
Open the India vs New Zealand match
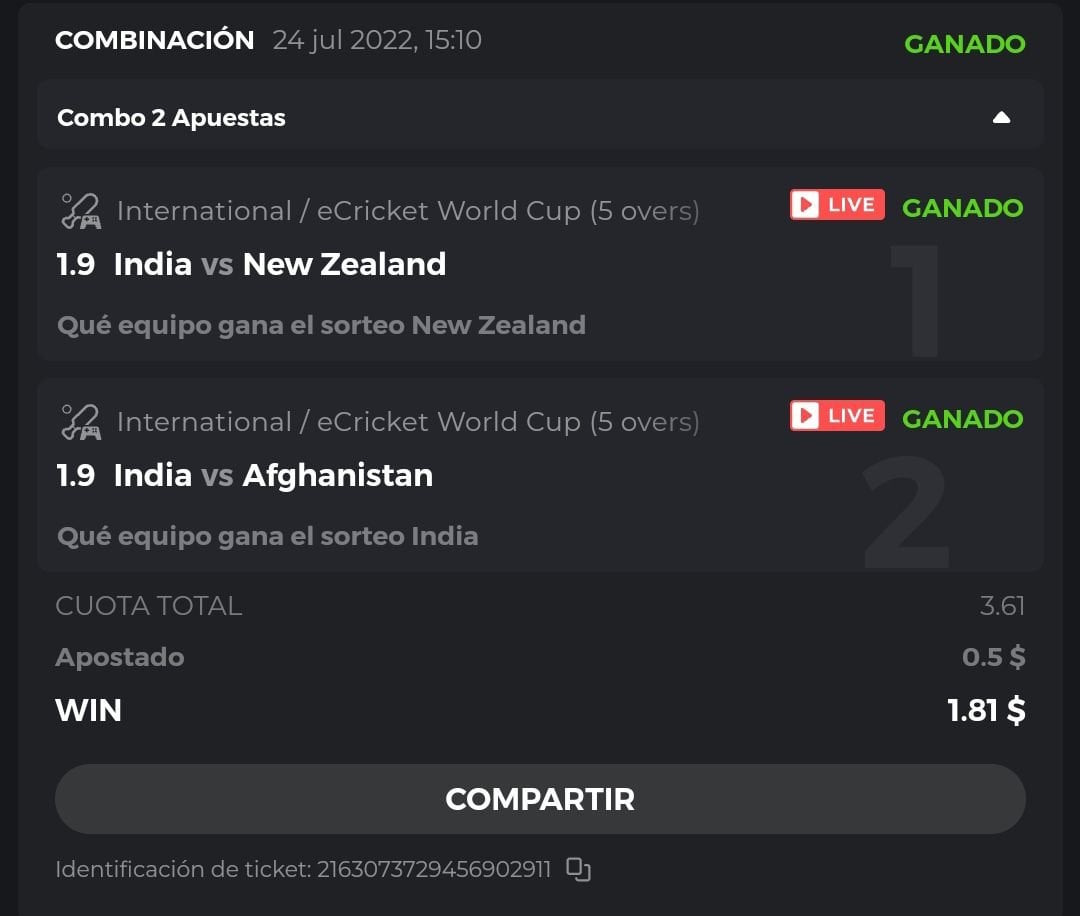(280, 264)
